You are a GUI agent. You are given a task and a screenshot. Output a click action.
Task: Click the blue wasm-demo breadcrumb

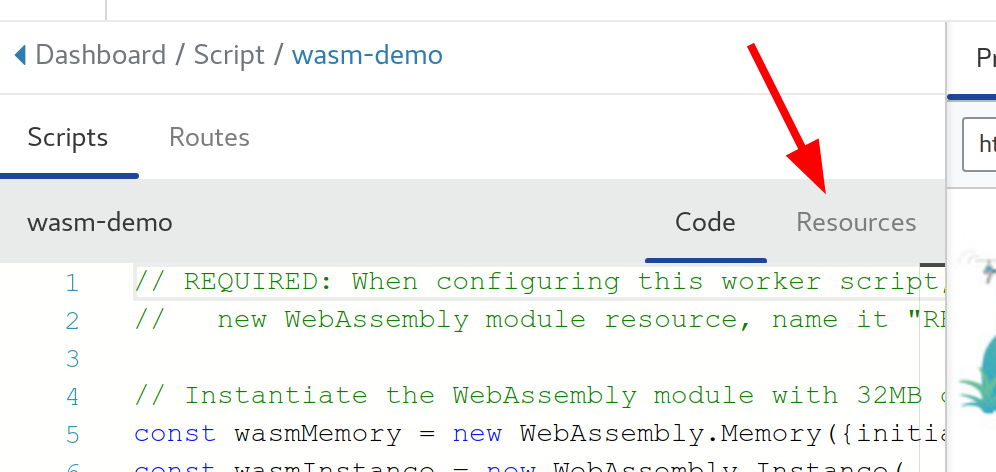367,54
